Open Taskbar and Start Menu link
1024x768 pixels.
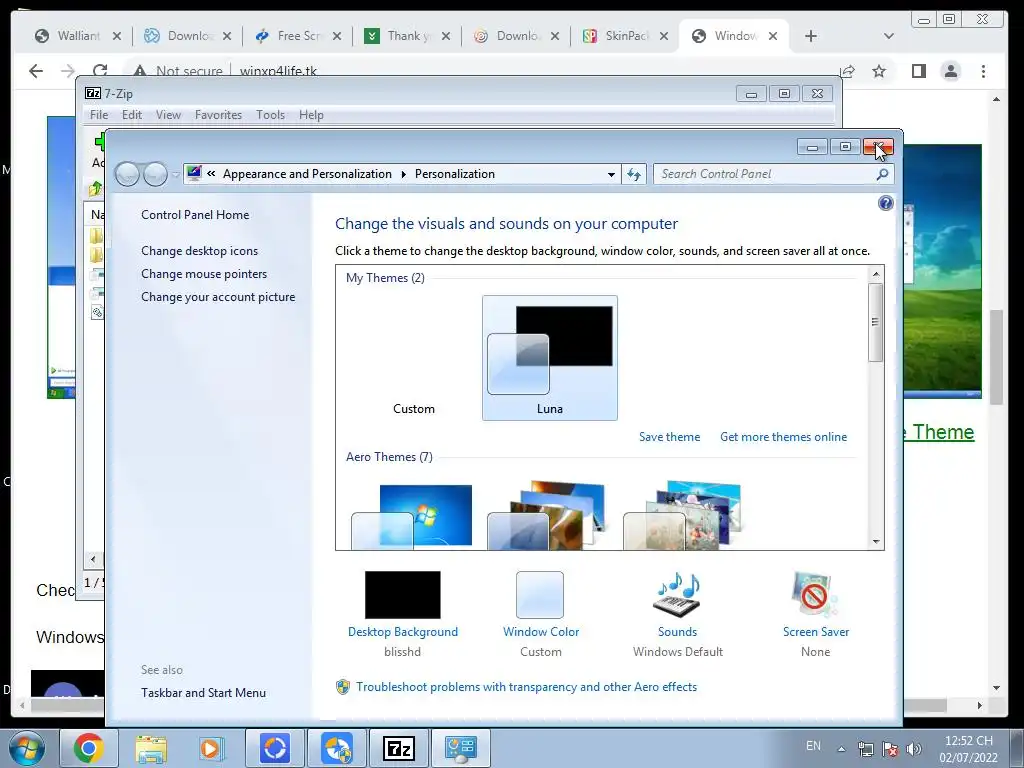203,693
